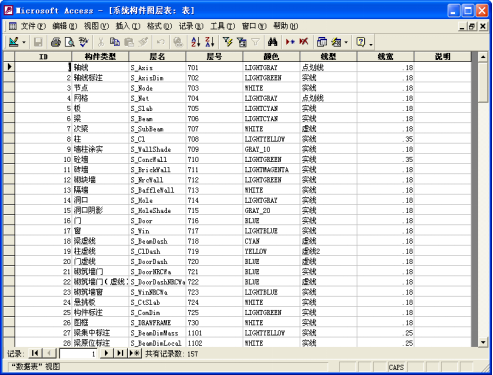Select the 颜色 column header
This screenshot has width=493, height=375.
[271, 56]
